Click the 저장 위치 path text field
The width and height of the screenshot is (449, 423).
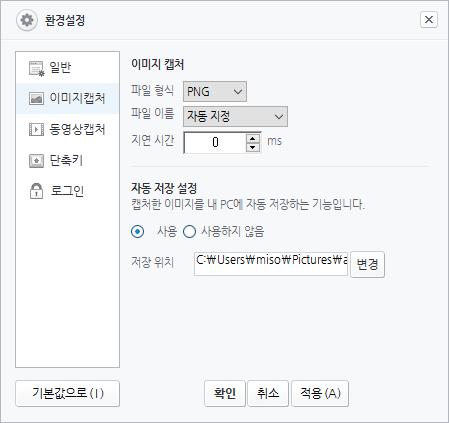pos(271,264)
